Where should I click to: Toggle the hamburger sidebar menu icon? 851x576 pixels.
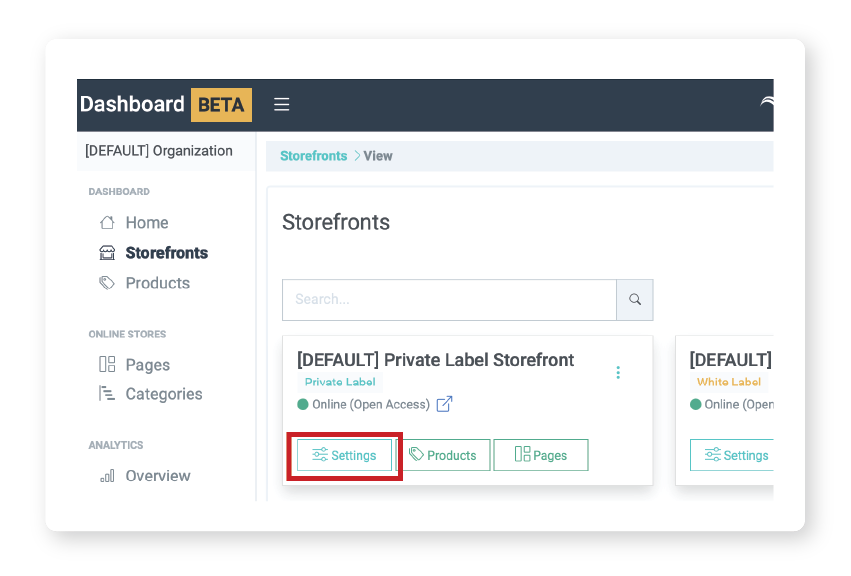(x=282, y=104)
